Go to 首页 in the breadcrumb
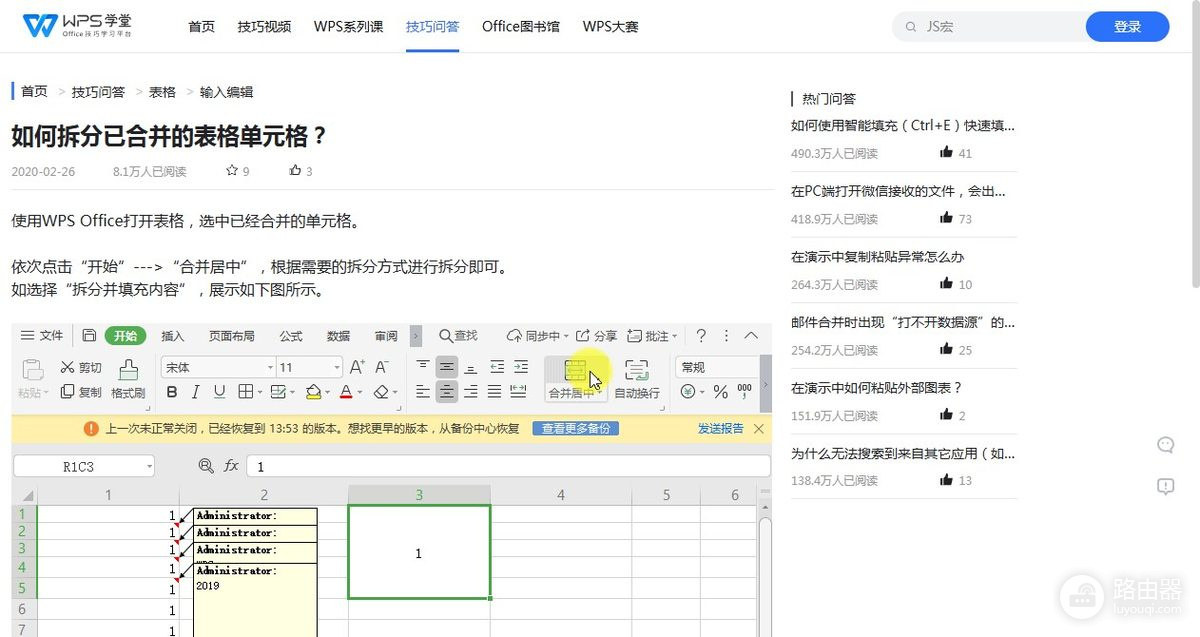 click(x=34, y=91)
